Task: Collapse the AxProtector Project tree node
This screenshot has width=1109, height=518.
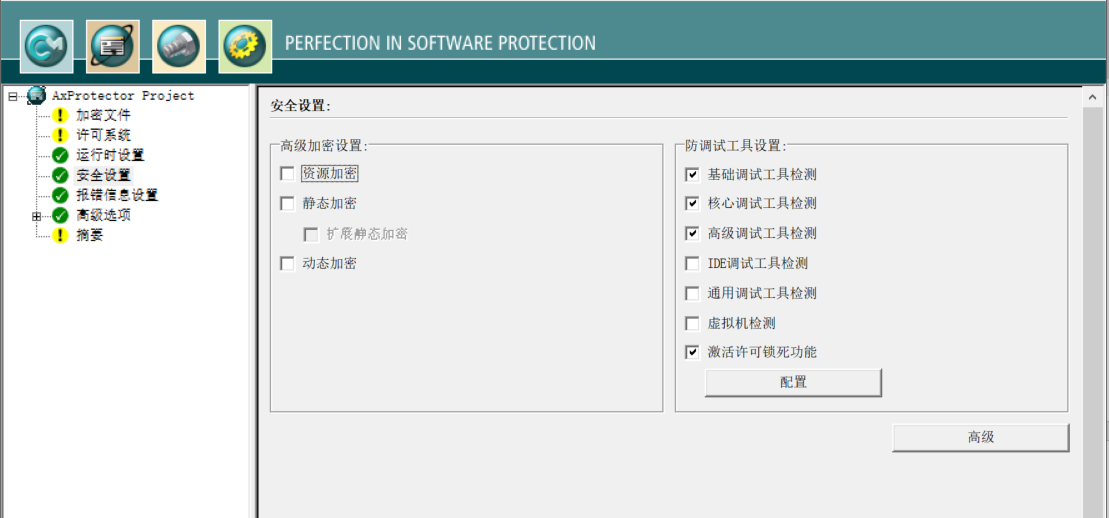Action: coord(13,97)
